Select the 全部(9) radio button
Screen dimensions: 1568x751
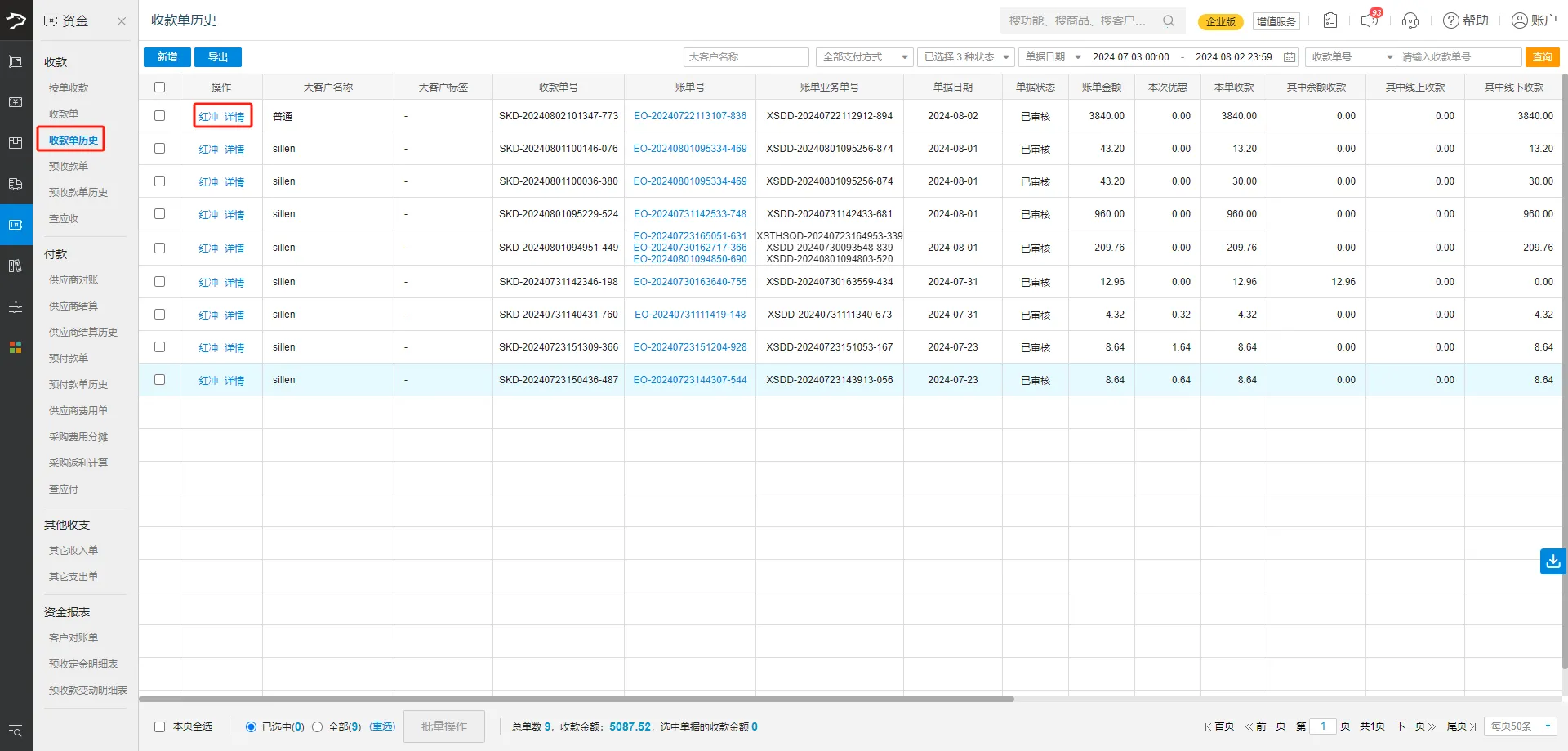pos(318,726)
